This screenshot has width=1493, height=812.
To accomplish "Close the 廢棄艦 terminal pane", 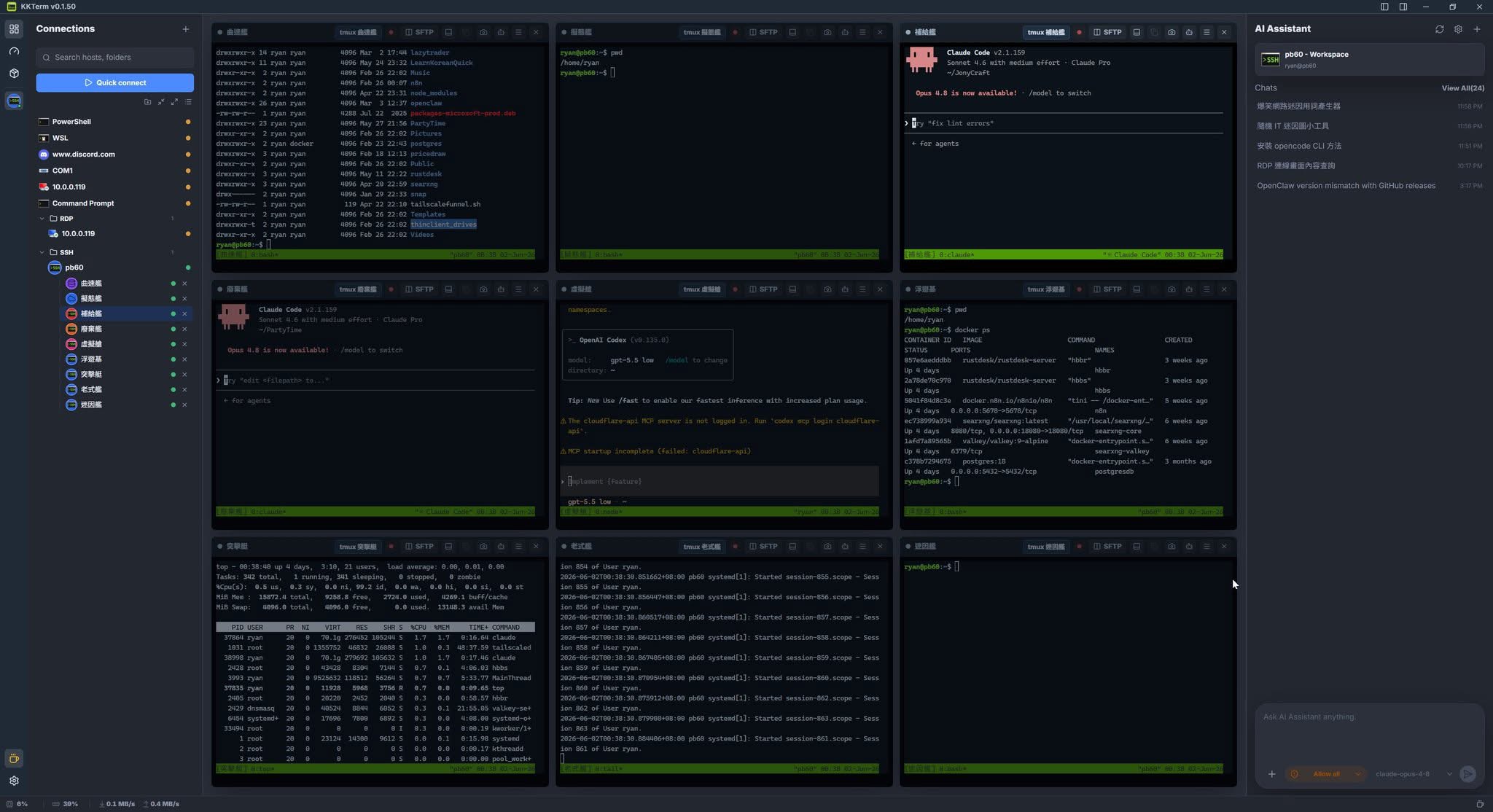I will (x=536, y=289).
